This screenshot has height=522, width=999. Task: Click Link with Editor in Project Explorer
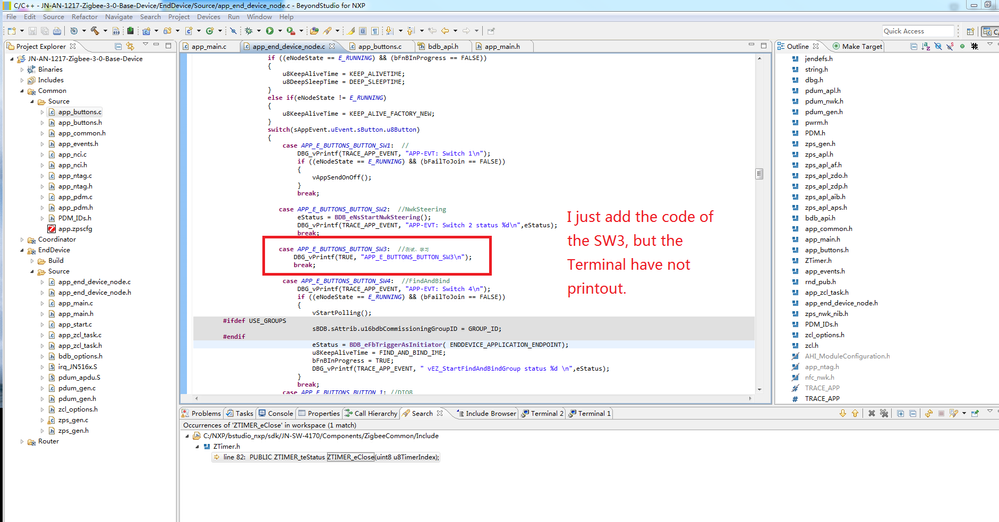pyautogui.click(x=131, y=47)
